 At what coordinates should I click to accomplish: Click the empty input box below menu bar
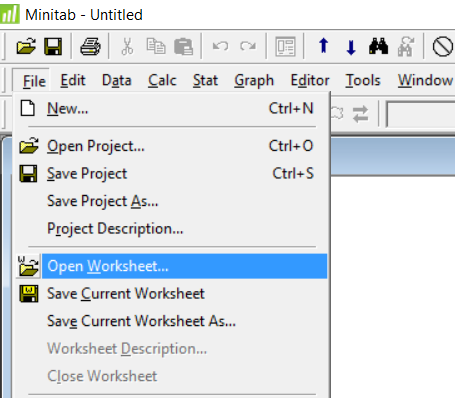click(421, 114)
